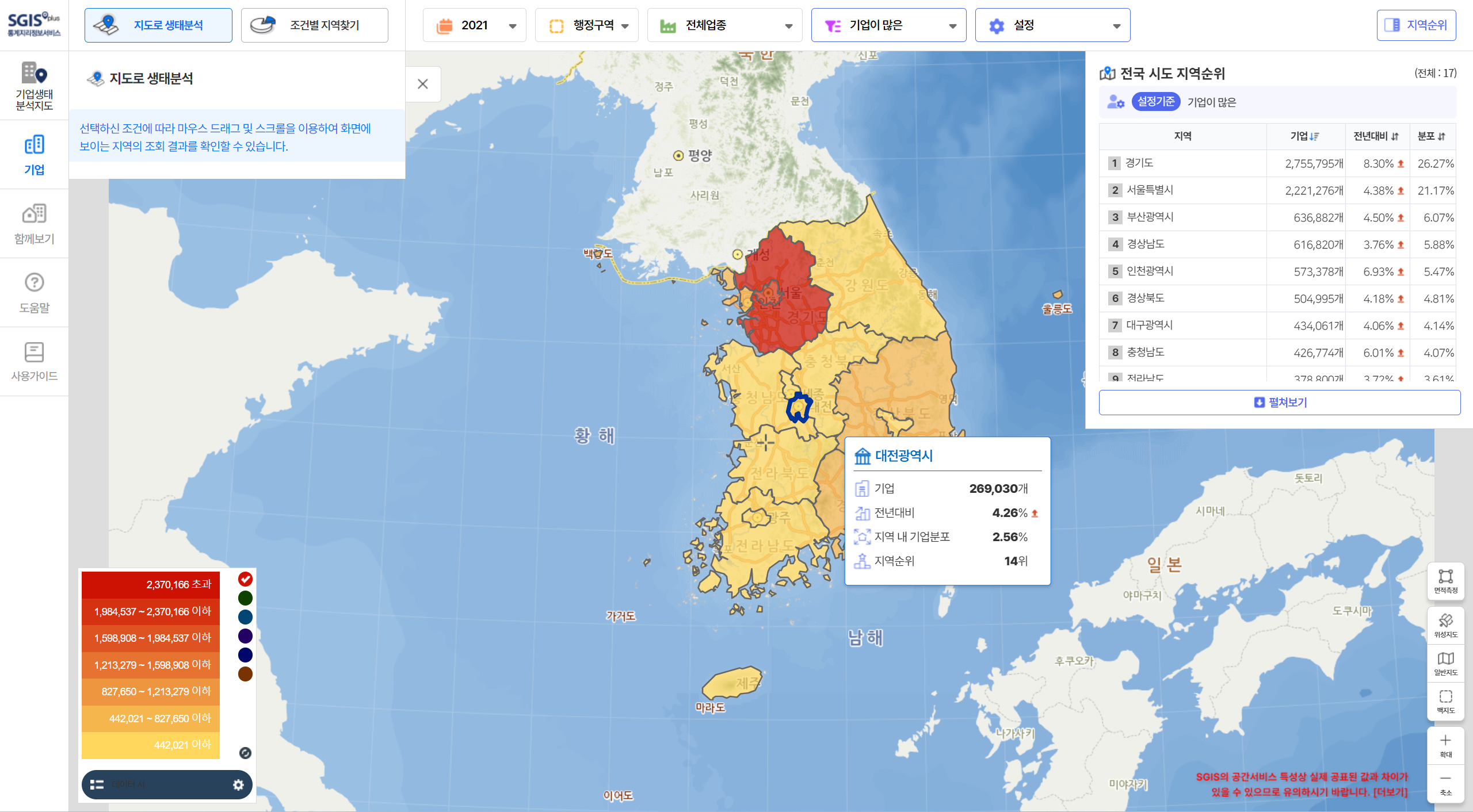Expand the ranking list with 펼쳐보기
The width and height of the screenshot is (1473, 812).
[1280, 403]
